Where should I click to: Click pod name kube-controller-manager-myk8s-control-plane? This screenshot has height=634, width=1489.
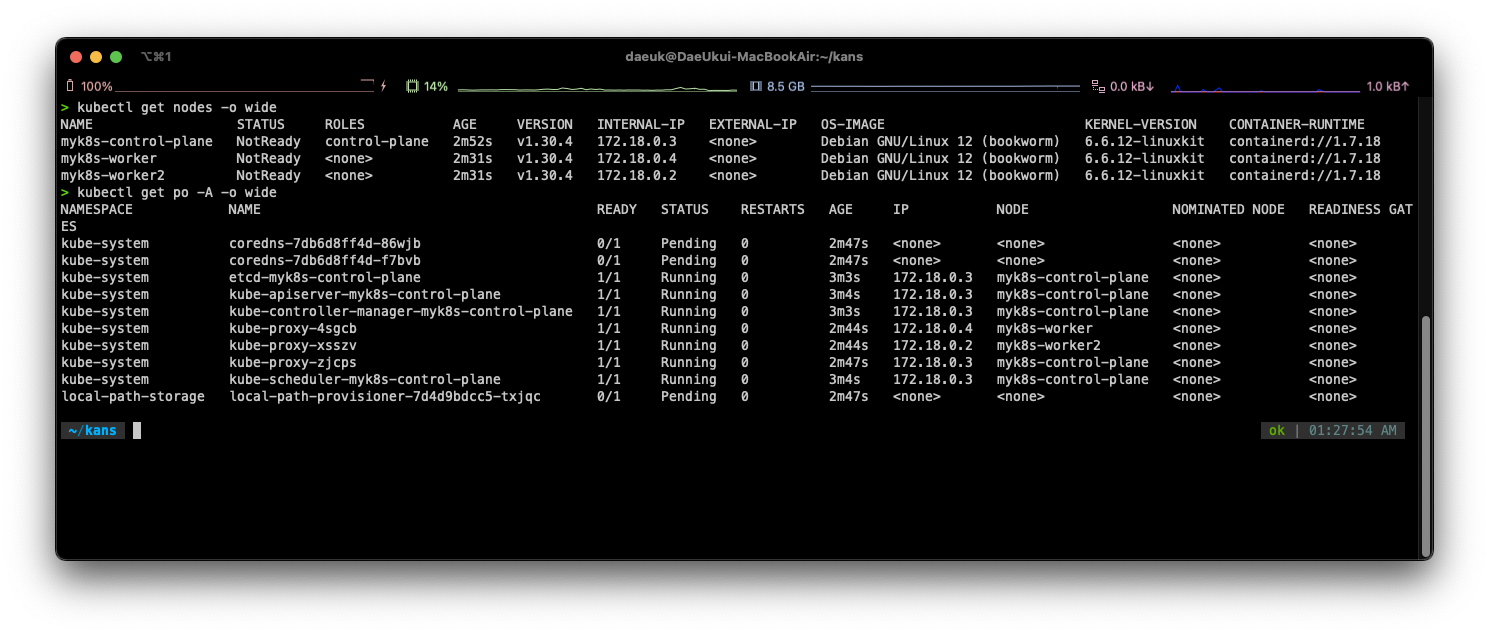point(401,311)
